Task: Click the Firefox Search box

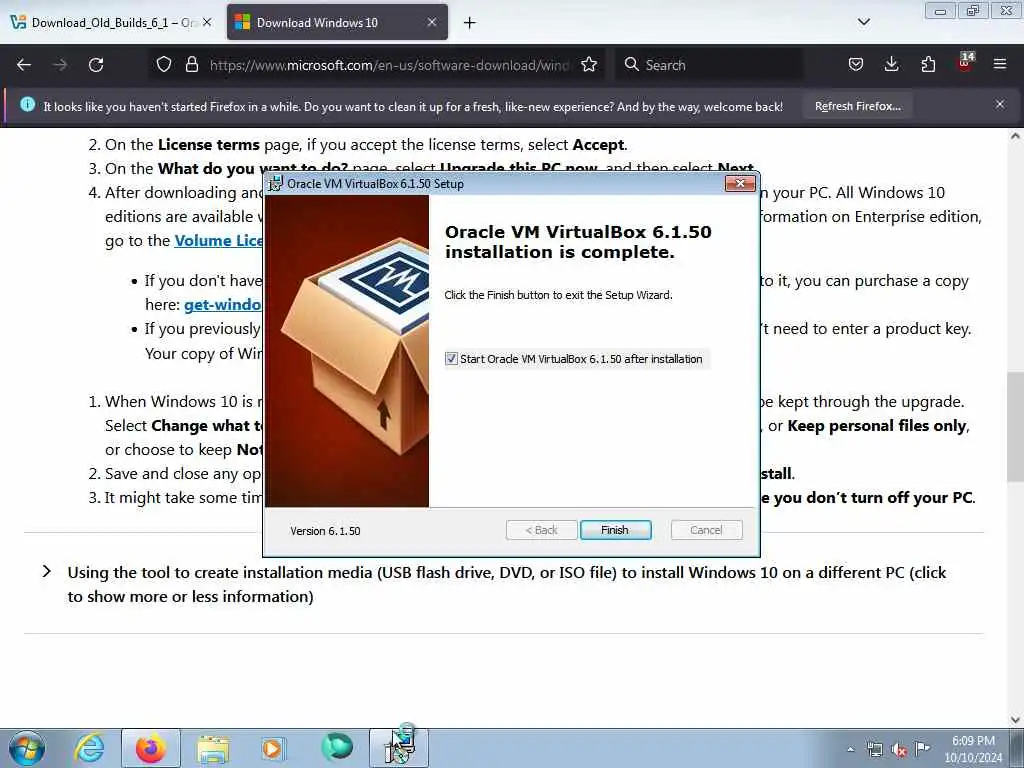Action: pyautogui.click(x=709, y=65)
